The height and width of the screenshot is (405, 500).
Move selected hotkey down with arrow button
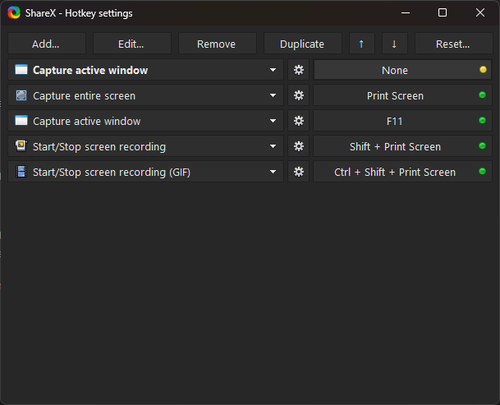394,44
